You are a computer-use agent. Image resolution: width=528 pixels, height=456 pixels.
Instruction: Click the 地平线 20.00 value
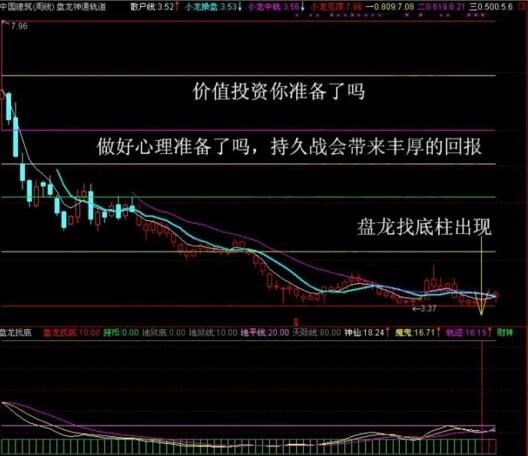(x=265, y=333)
